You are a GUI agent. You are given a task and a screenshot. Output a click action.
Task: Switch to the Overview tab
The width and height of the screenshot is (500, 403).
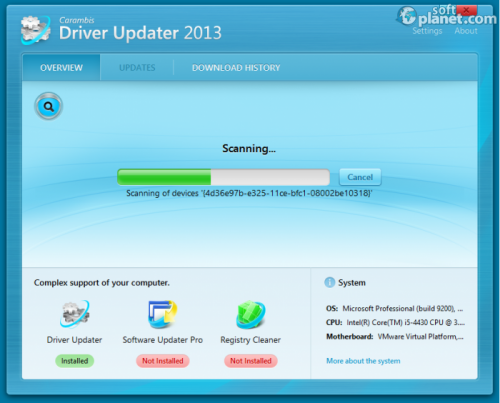61,68
